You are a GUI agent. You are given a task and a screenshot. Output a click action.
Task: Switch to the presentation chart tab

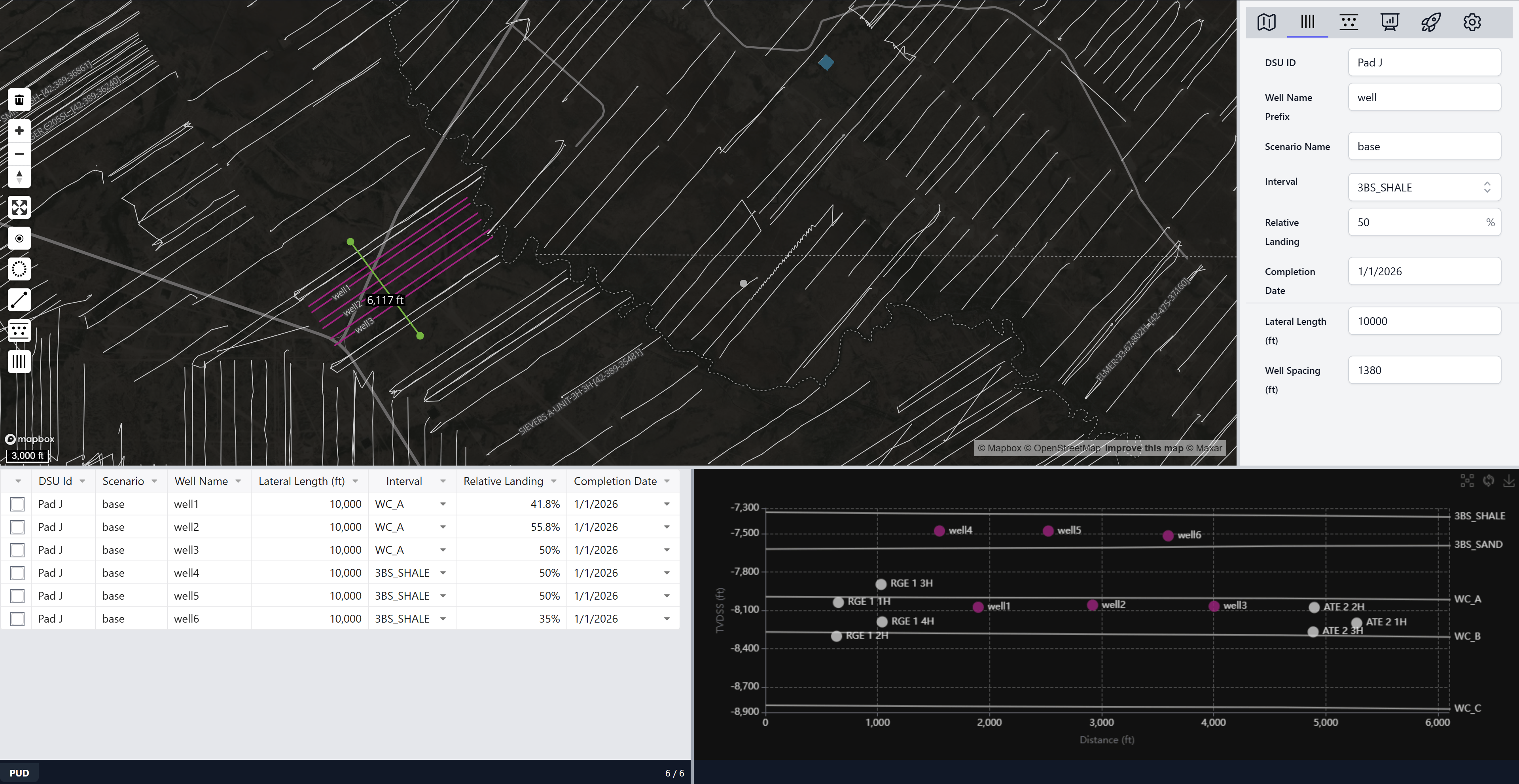tap(1389, 23)
